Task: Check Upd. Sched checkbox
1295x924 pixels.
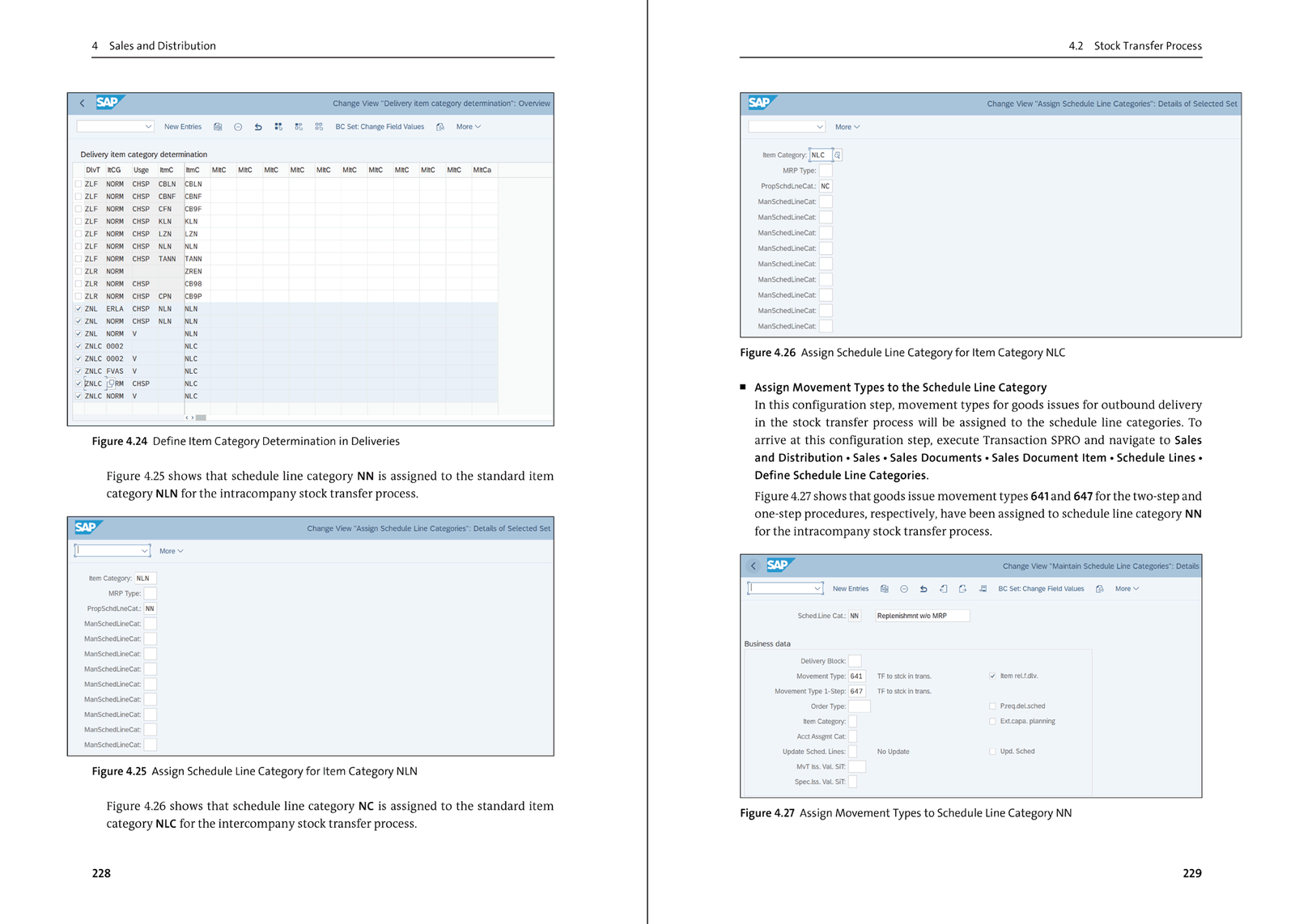Action: (x=992, y=752)
